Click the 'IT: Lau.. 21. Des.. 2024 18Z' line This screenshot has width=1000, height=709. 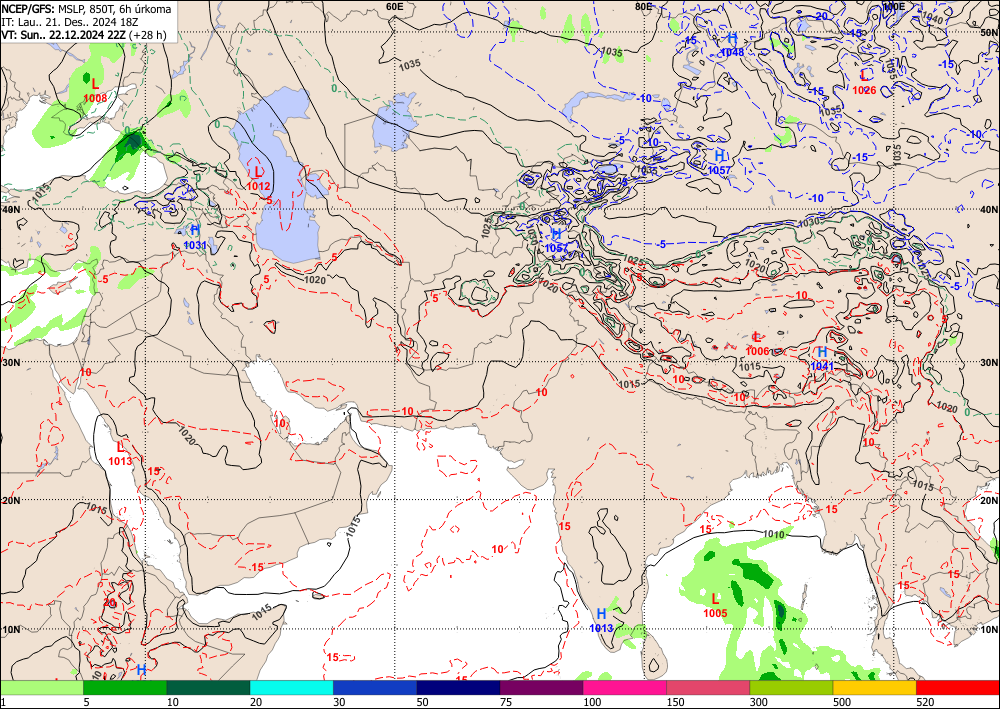tap(69, 22)
